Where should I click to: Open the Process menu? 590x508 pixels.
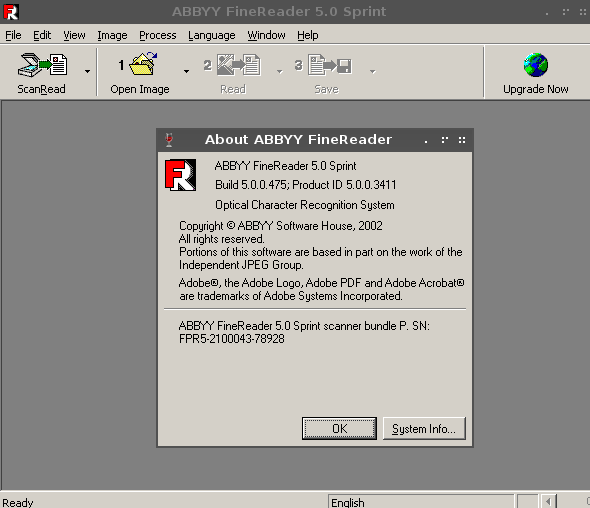(158, 35)
